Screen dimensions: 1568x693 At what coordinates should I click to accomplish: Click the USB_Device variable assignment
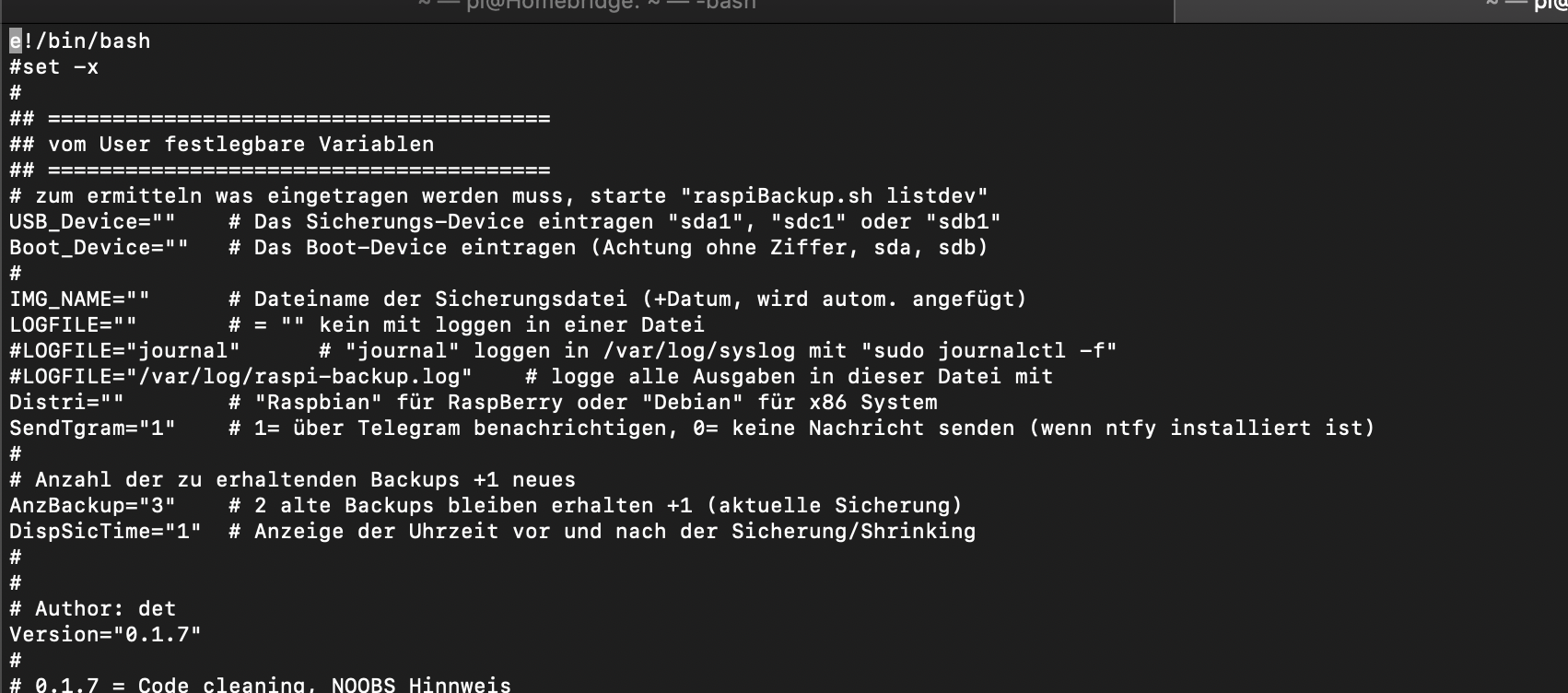point(92,222)
